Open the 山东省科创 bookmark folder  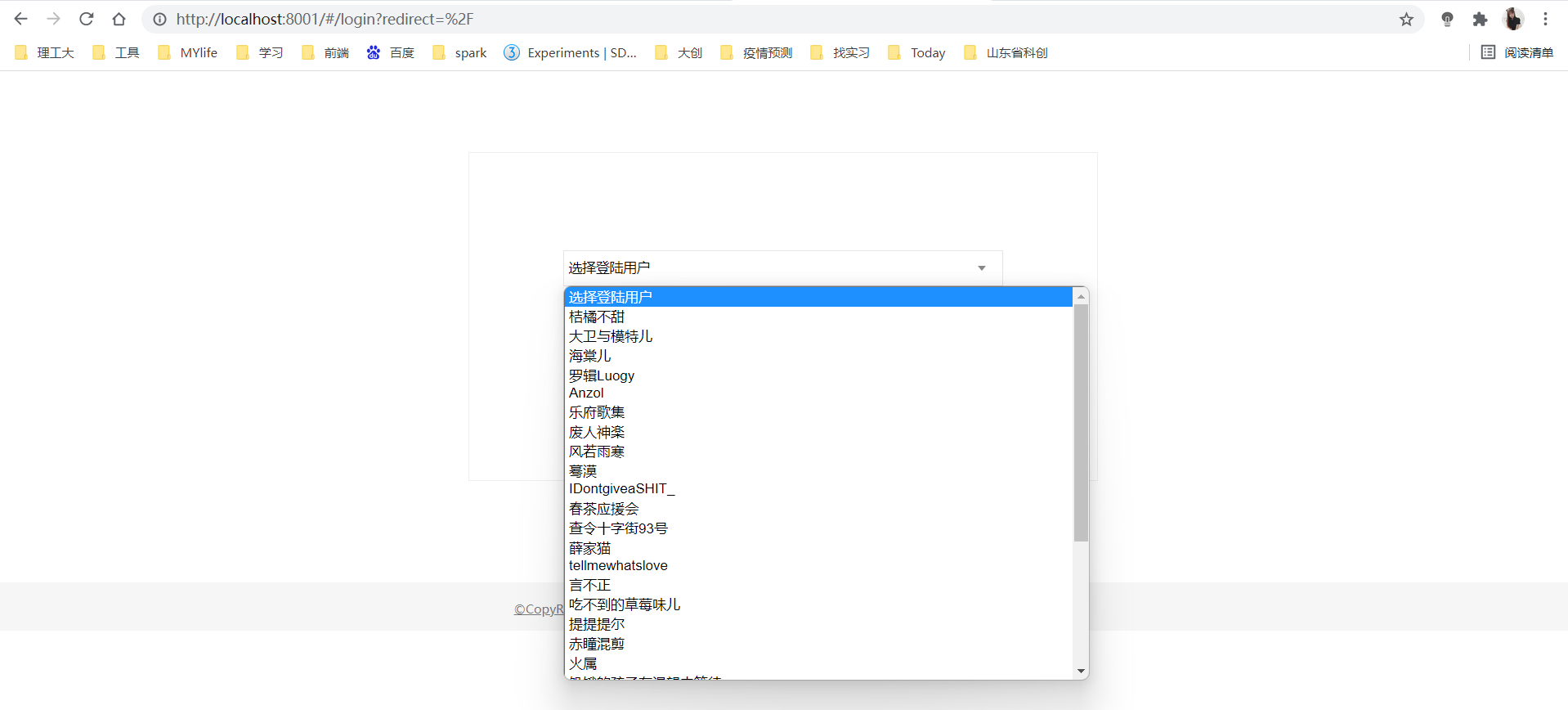(x=1006, y=52)
